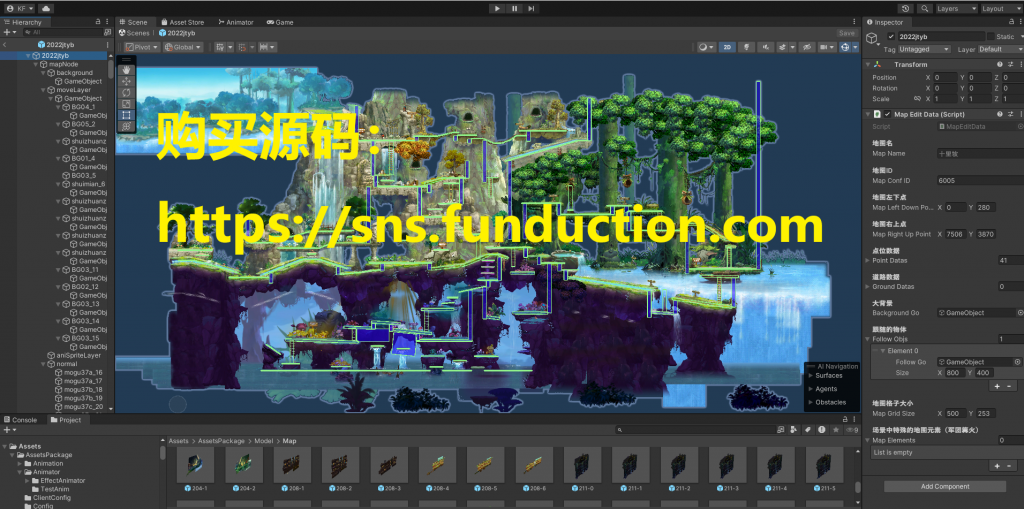This screenshot has height=509, width=1024.
Task: Select the Rotate tool in scene overlay
Action: 127,92
